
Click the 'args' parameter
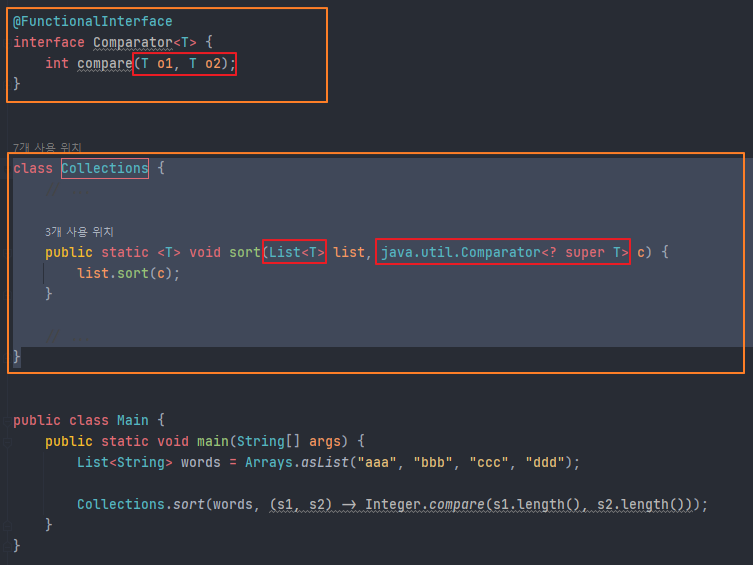point(324,442)
